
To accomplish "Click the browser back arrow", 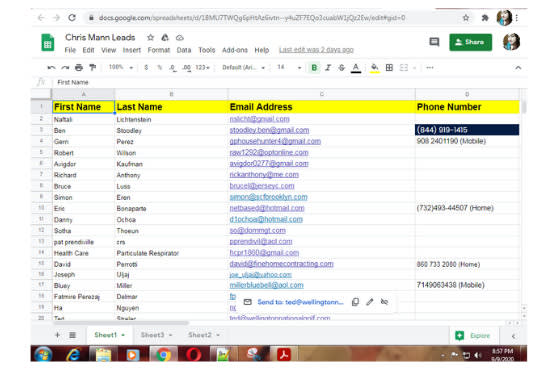I will [41, 18].
